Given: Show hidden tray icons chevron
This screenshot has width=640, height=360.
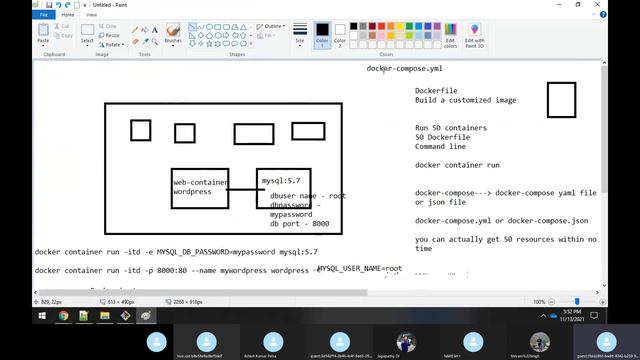Looking at the screenshot, I should 543,316.
